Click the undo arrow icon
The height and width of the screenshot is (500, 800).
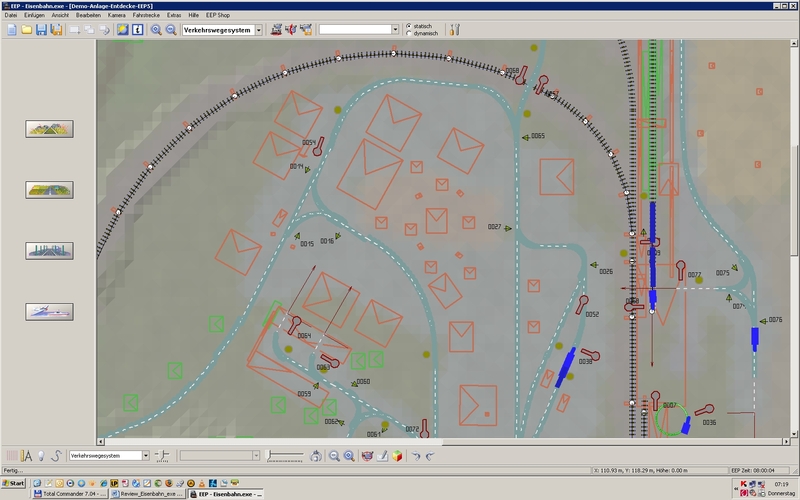[x=416, y=456]
